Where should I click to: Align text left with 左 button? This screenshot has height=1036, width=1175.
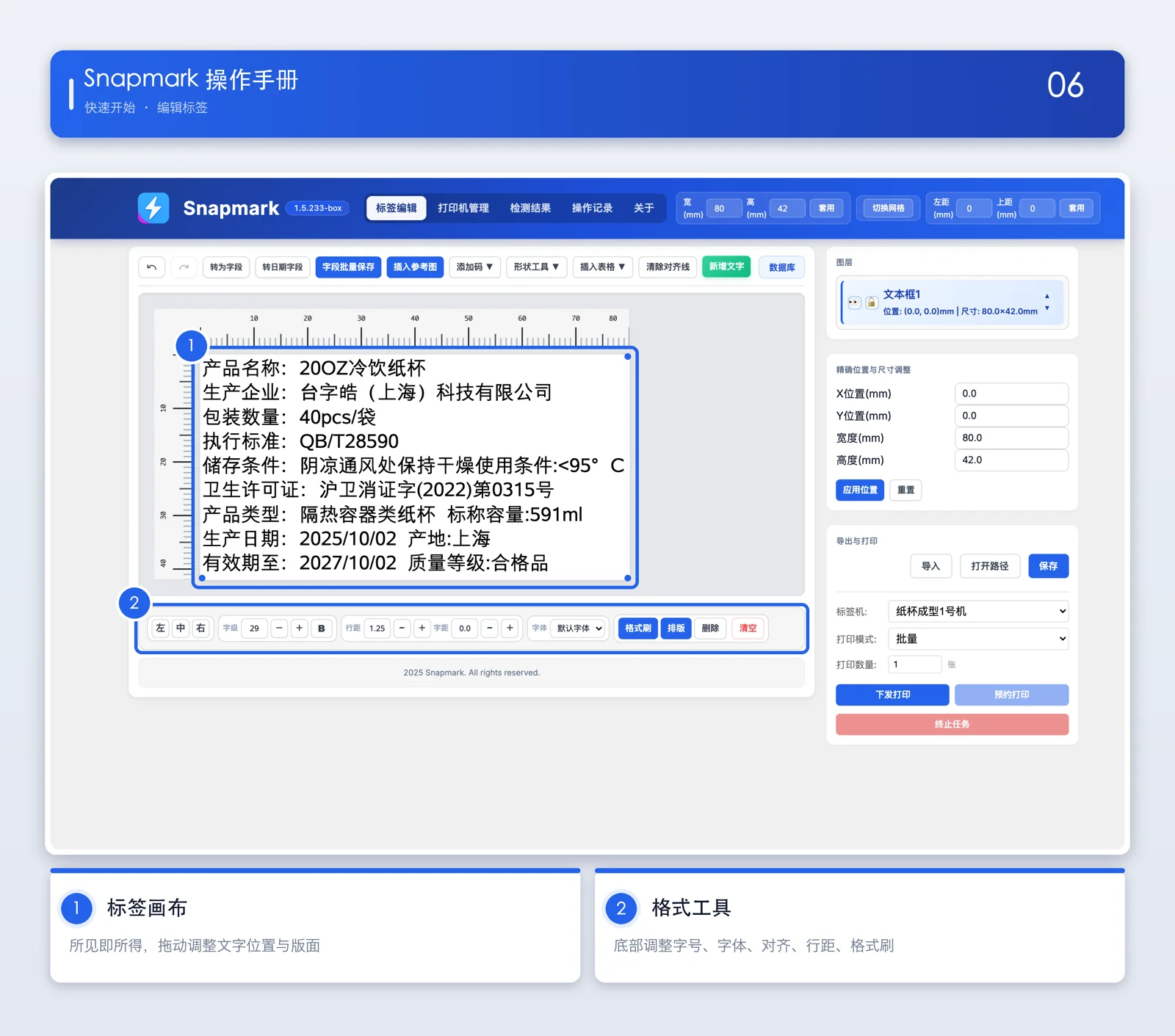(x=161, y=629)
